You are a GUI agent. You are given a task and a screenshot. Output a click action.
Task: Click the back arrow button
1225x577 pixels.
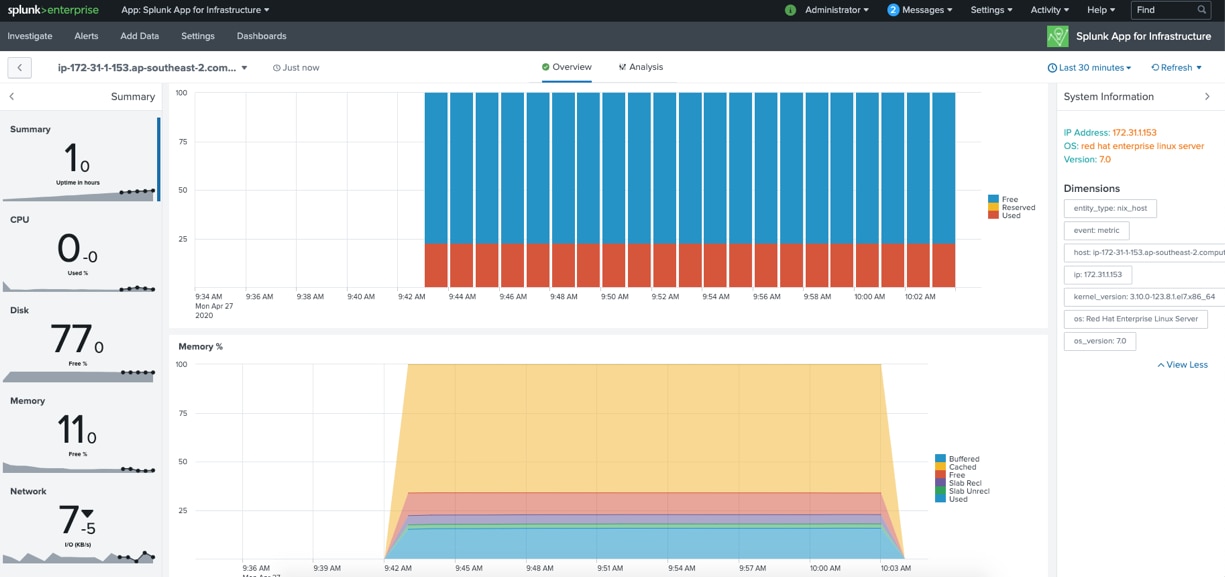click(19, 67)
